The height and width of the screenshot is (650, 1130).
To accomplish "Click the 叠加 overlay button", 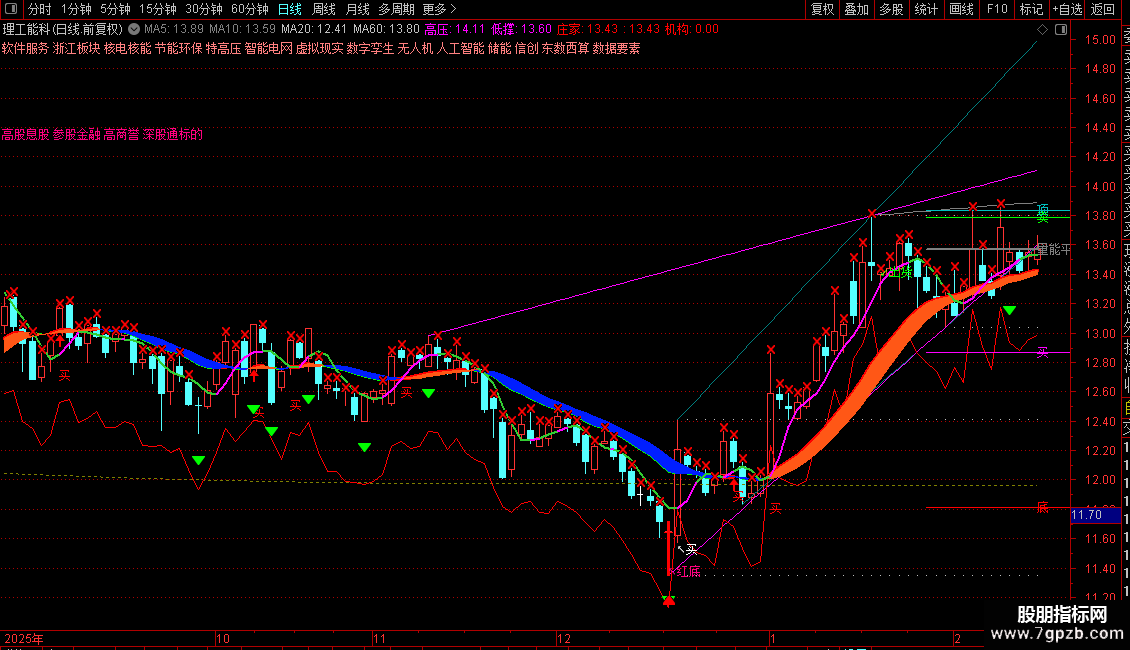I will pyautogui.click(x=857, y=9).
